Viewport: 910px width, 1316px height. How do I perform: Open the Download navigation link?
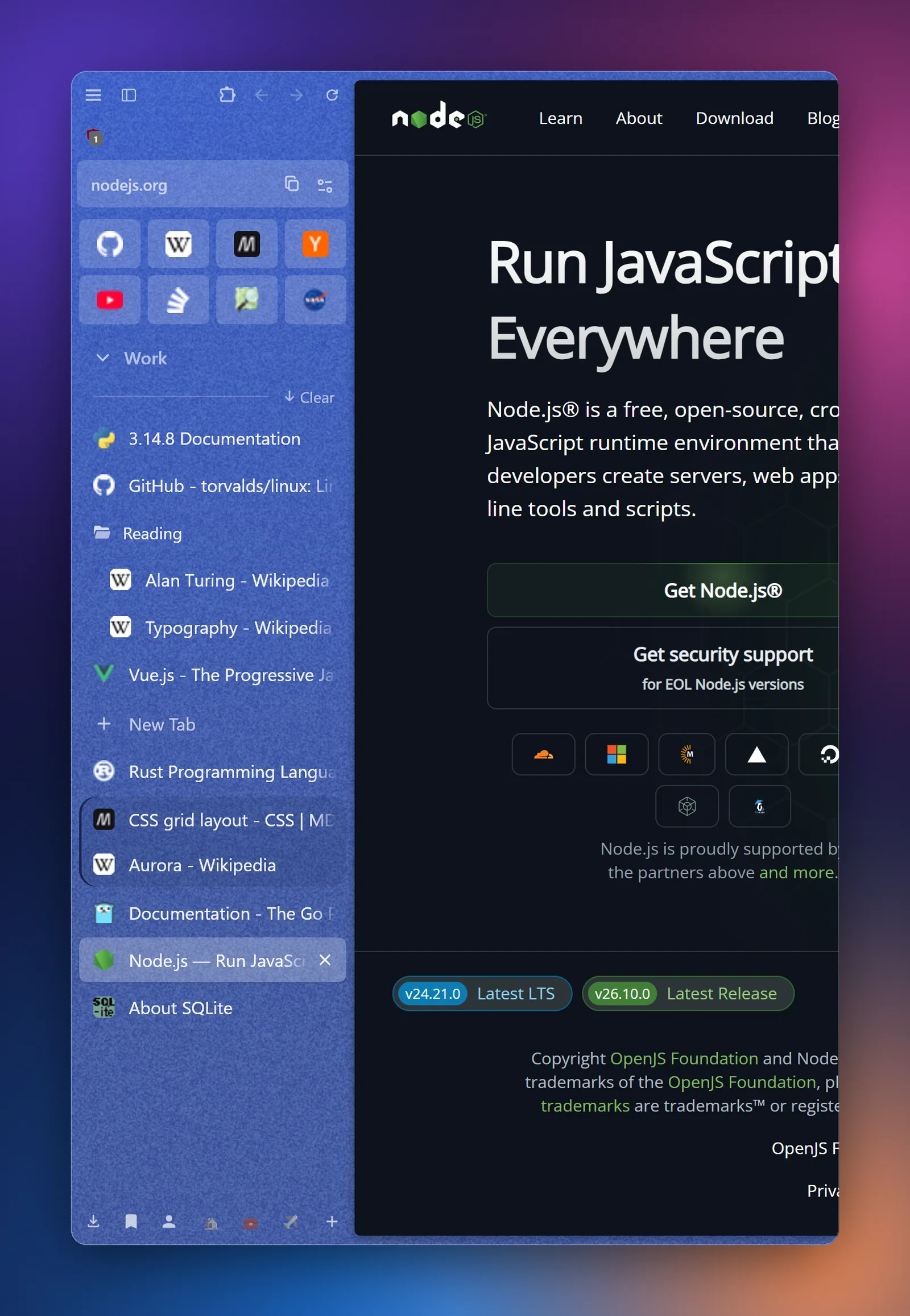coord(734,118)
